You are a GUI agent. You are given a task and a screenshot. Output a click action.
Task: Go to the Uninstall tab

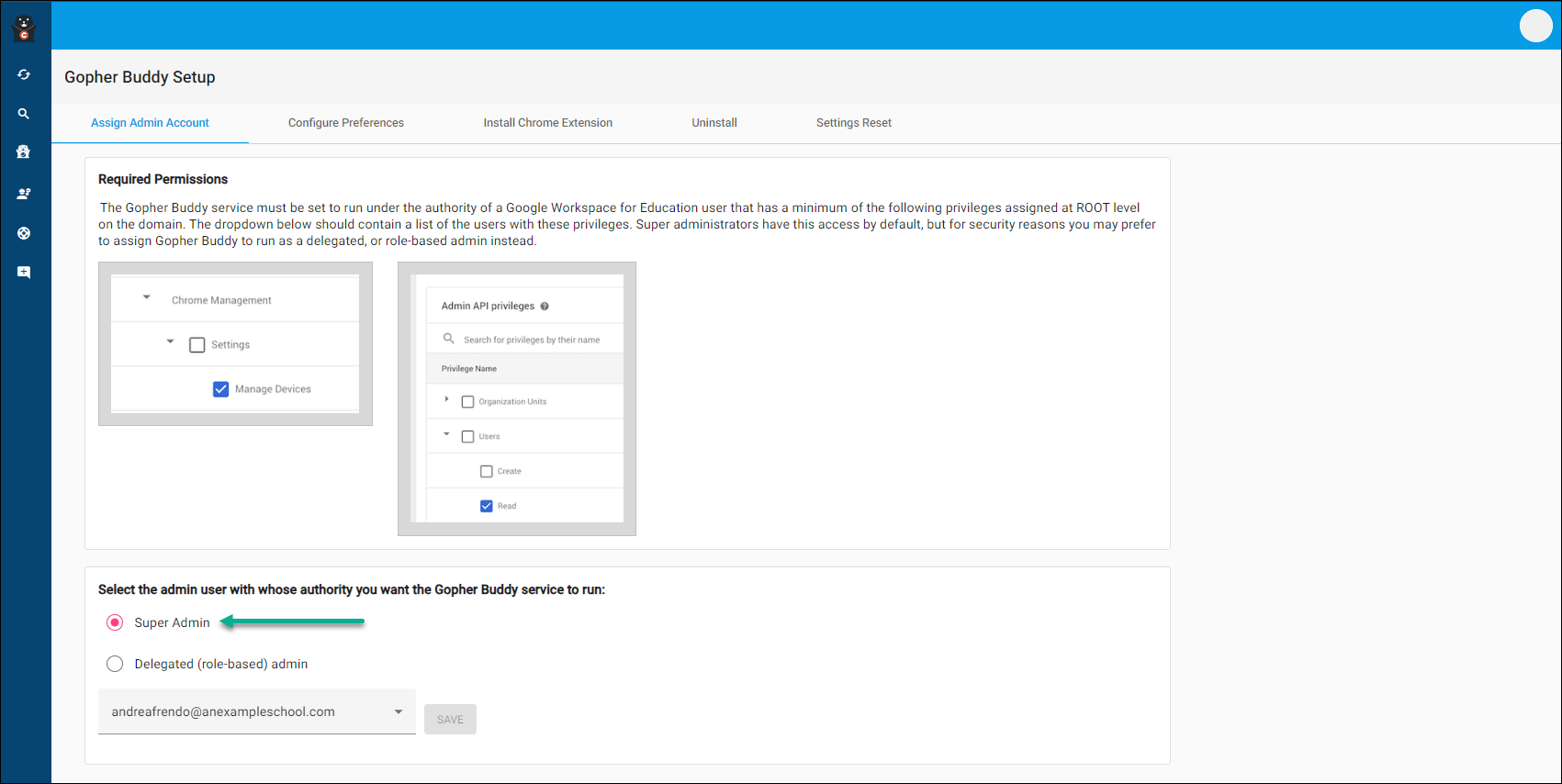[714, 123]
